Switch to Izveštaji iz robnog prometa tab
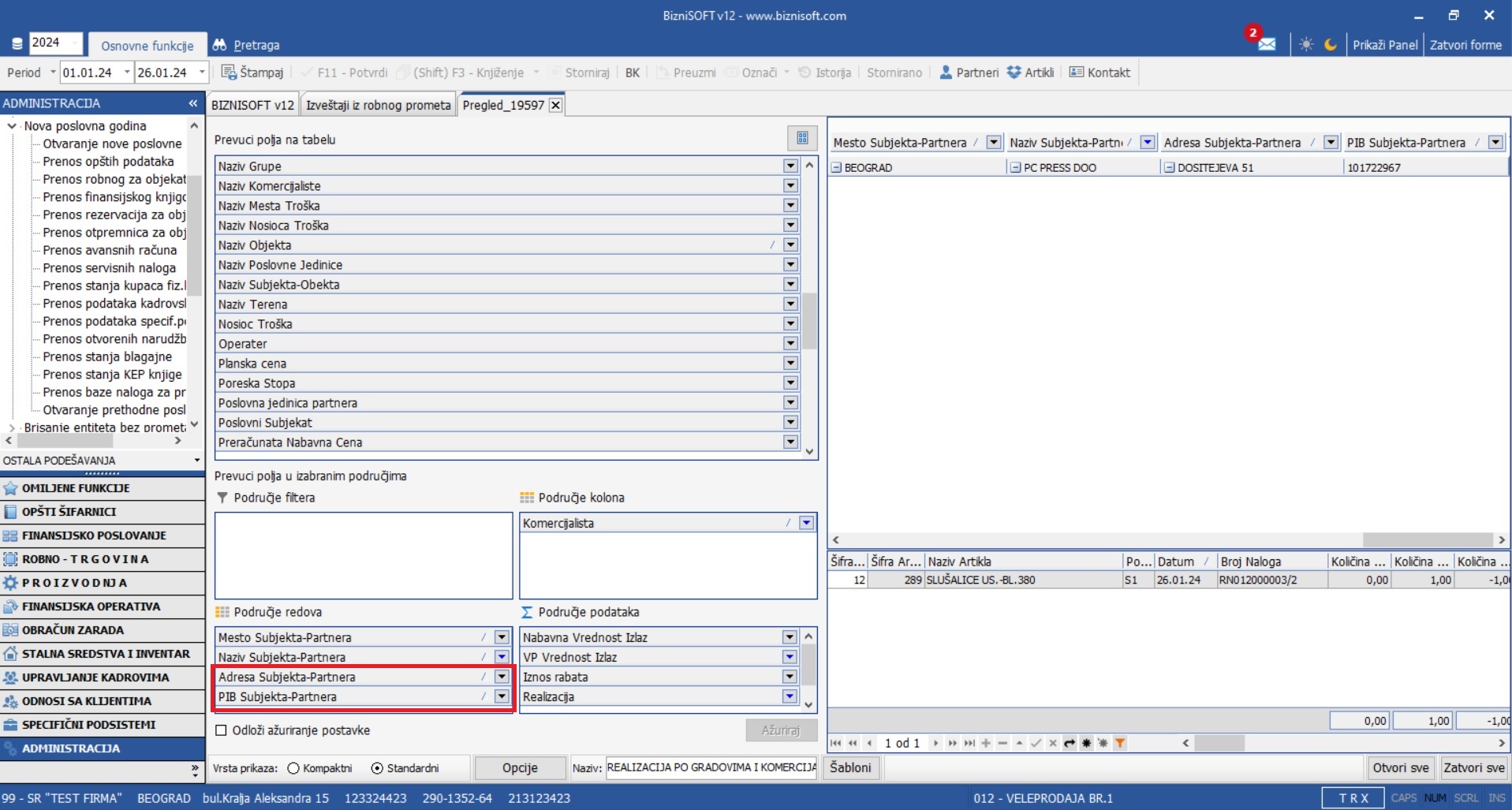This screenshot has width=1512, height=810. click(x=378, y=105)
